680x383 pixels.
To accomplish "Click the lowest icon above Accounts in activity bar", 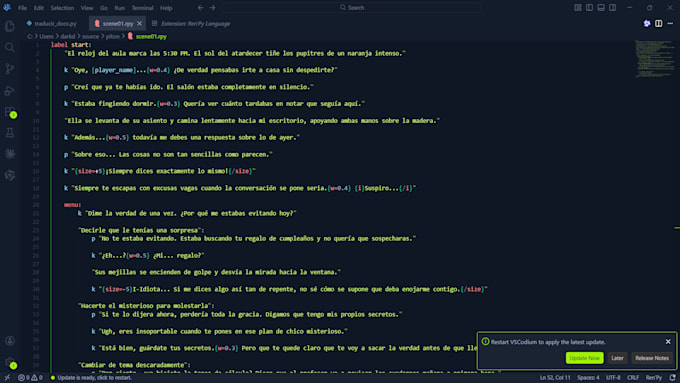I will tap(10, 175).
